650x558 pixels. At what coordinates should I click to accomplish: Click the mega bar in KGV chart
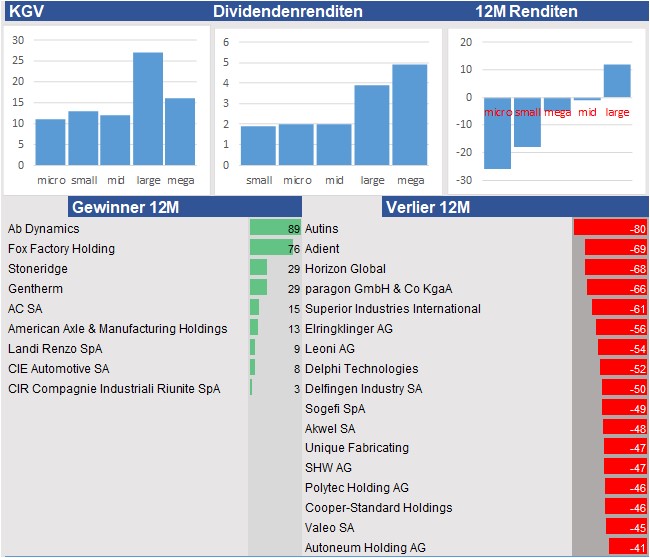[180, 131]
